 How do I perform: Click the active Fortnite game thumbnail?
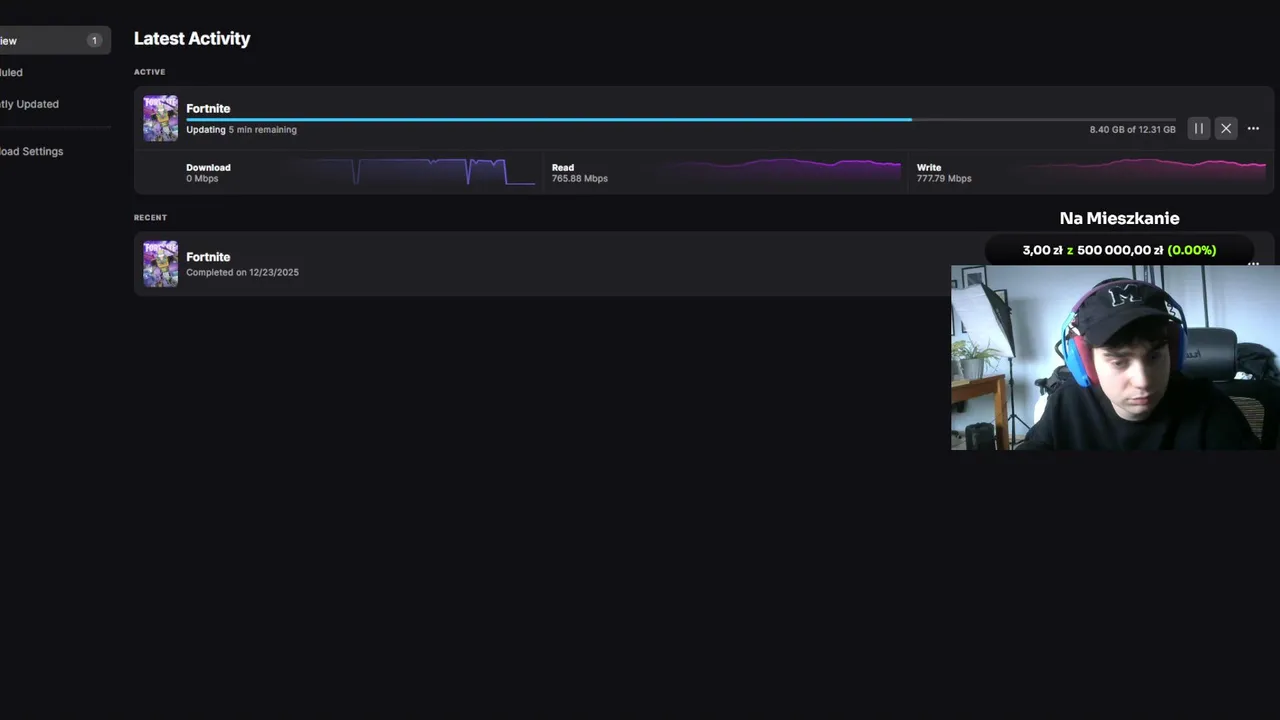[x=160, y=118]
